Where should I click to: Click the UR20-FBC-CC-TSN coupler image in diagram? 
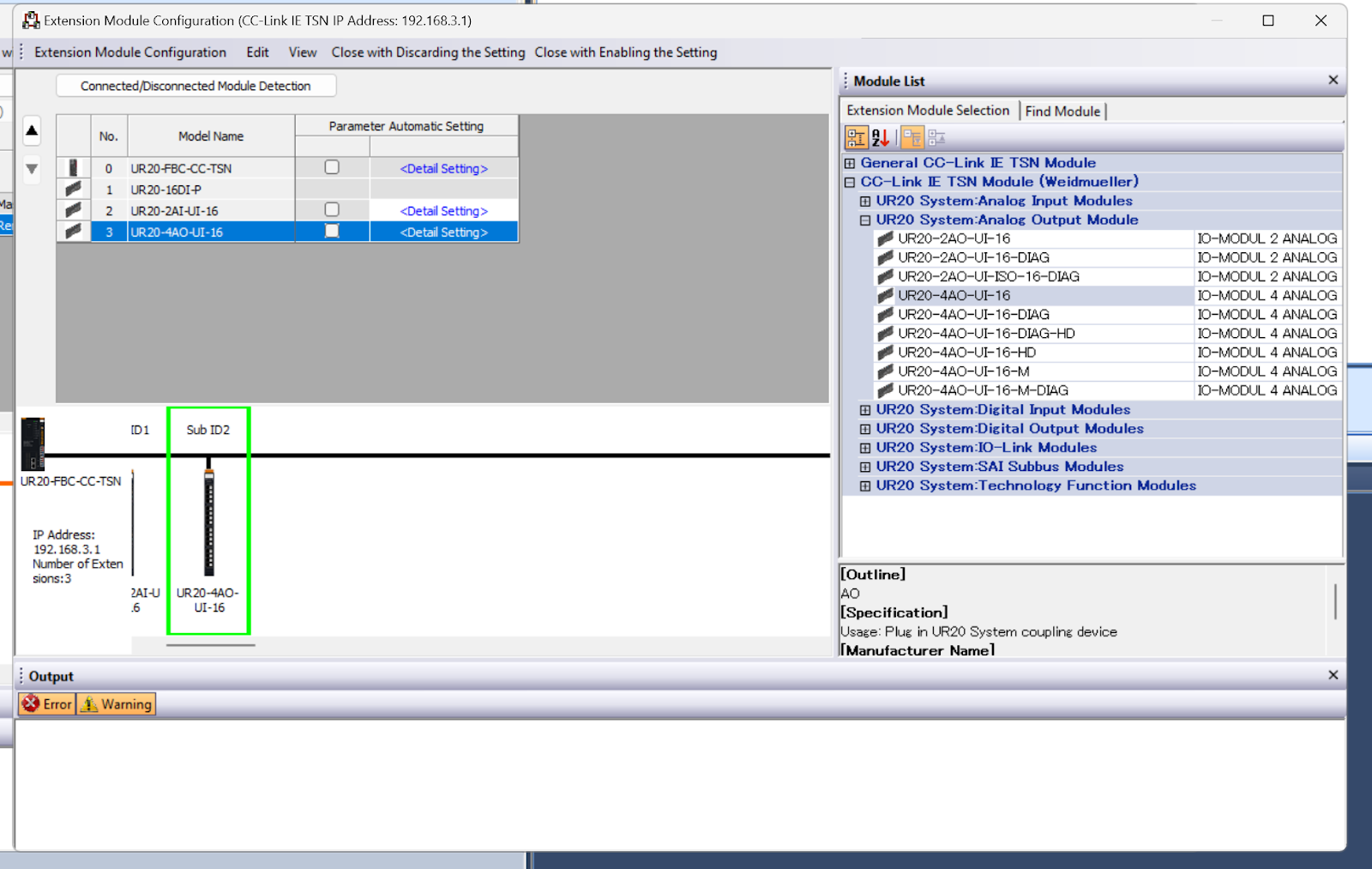click(33, 444)
